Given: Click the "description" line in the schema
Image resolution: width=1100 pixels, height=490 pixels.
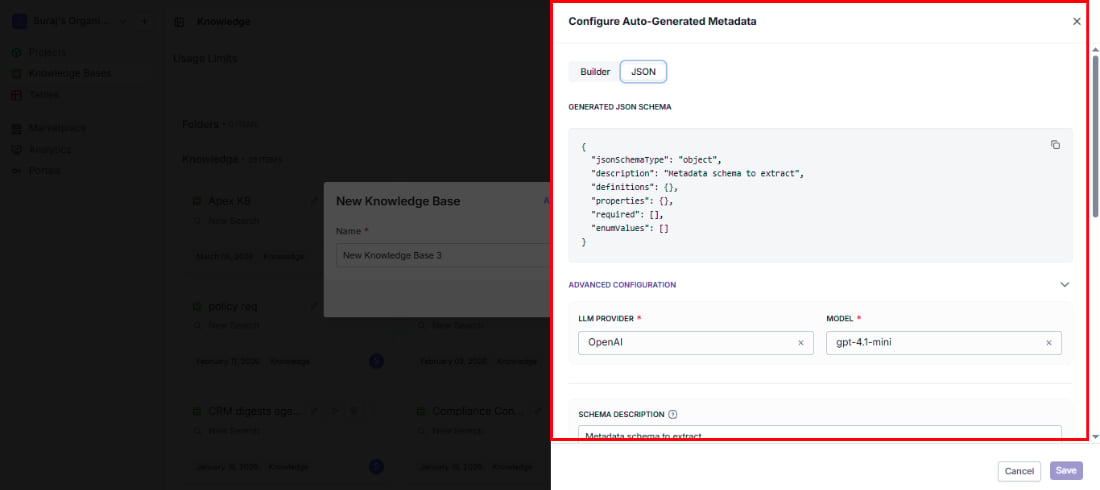Looking at the screenshot, I should click(x=697, y=173).
